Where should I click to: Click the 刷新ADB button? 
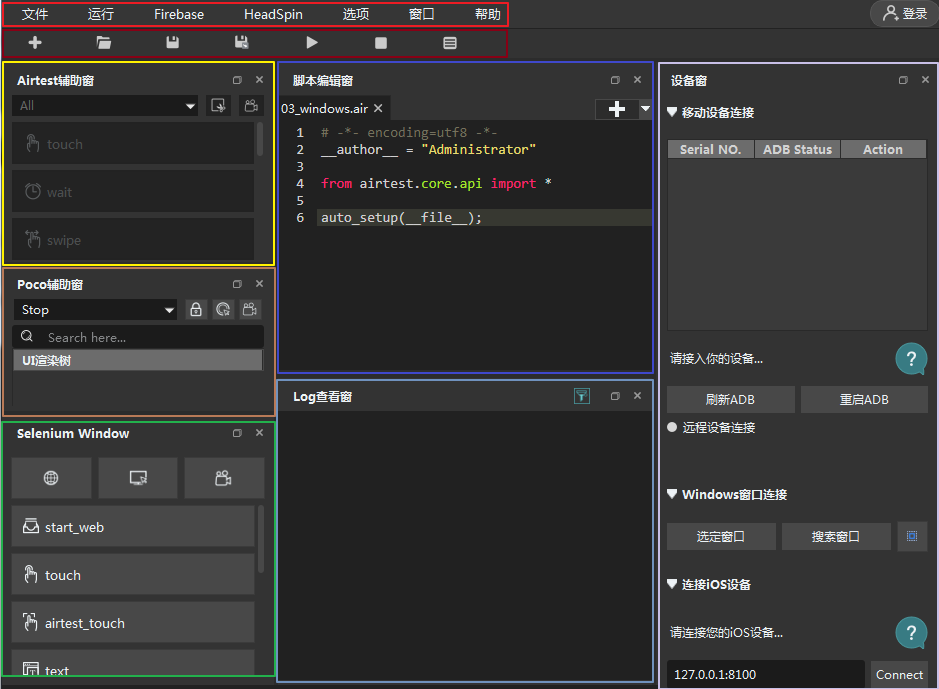pos(731,399)
